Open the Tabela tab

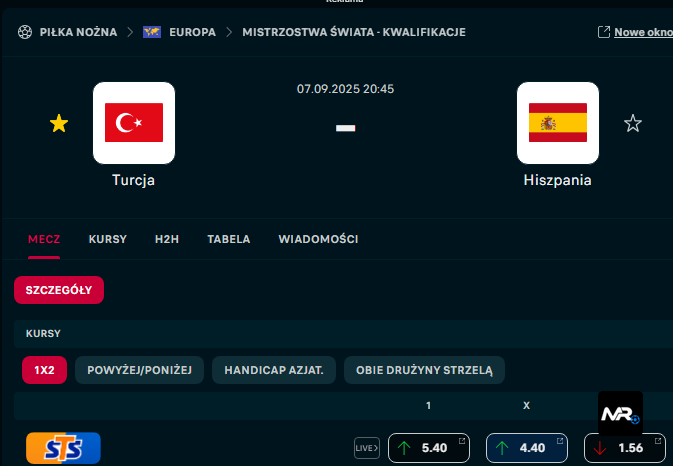pyautogui.click(x=229, y=240)
